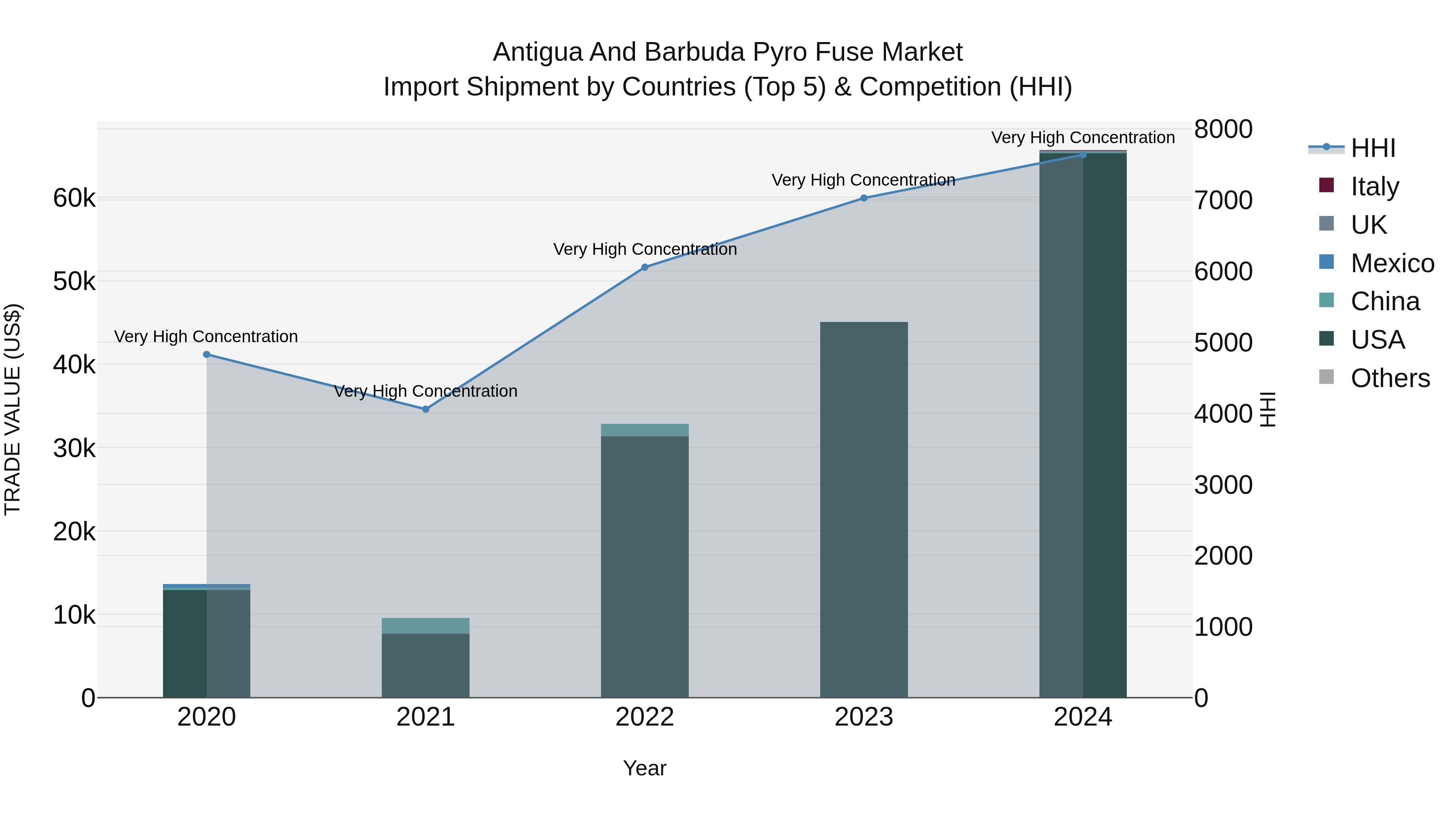1456x819 pixels.
Task: Select the 2020 HHI data point
Action: 206,354
